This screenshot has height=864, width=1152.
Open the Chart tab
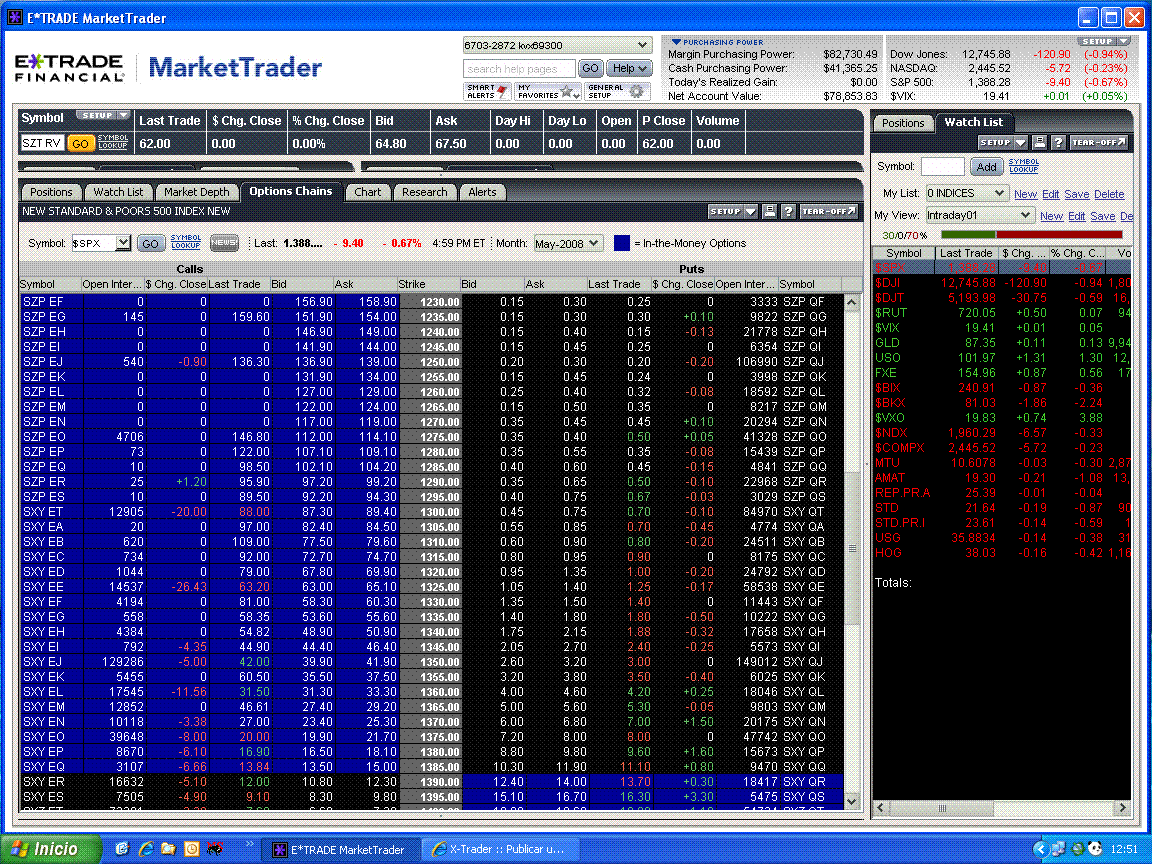[367, 192]
